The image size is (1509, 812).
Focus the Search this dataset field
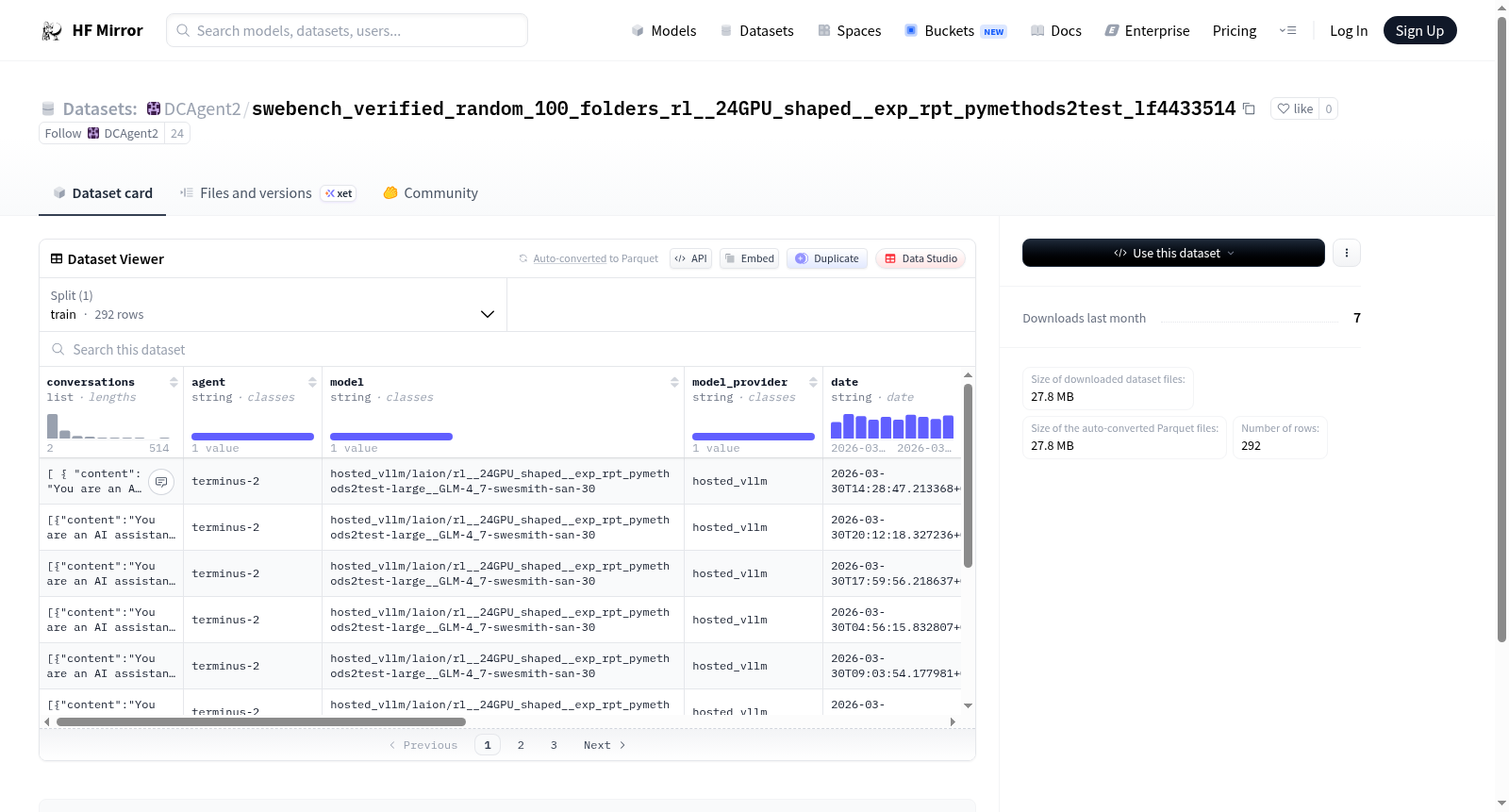(507, 350)
